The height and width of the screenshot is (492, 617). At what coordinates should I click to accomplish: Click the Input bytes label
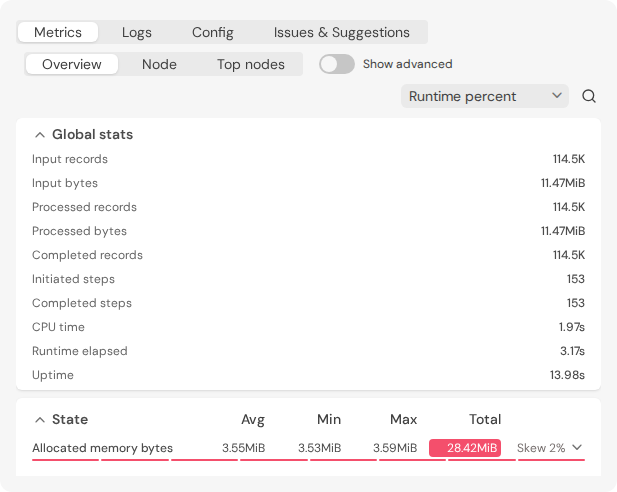click(65, 183)
